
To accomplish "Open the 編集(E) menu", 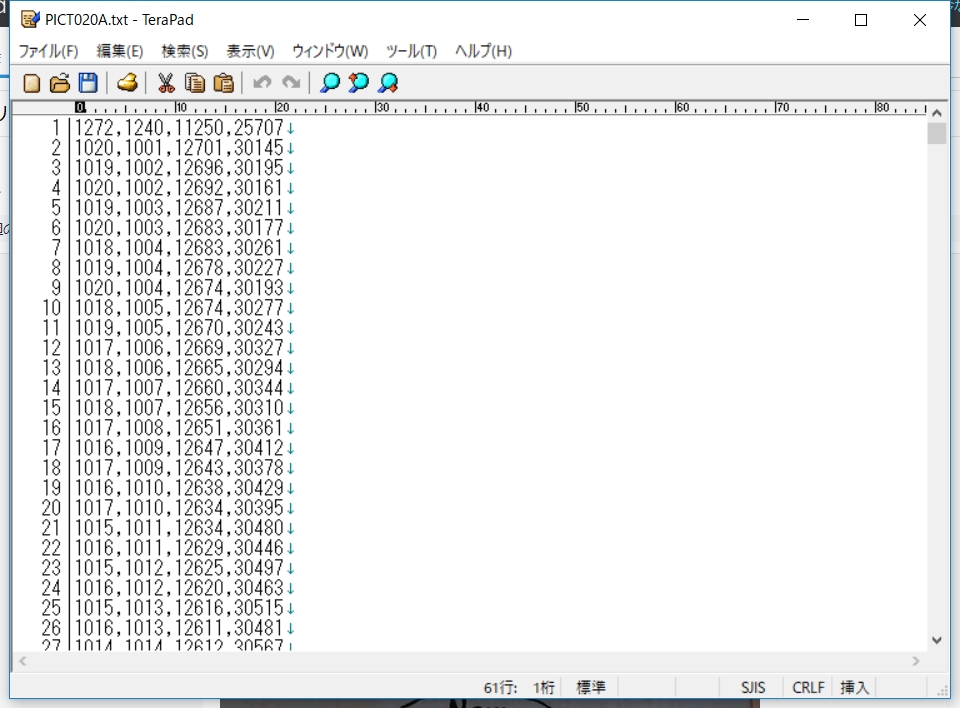I will (x=120, y=51).
